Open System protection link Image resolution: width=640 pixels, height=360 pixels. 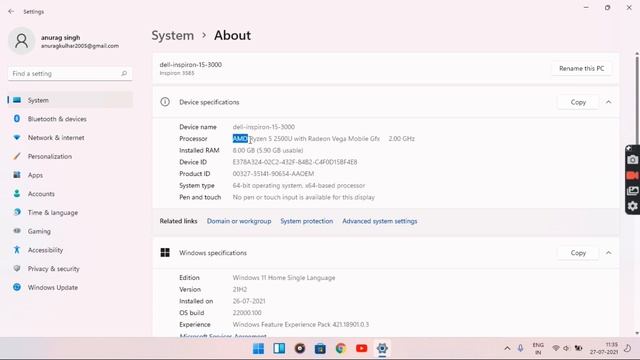[307, 221]
